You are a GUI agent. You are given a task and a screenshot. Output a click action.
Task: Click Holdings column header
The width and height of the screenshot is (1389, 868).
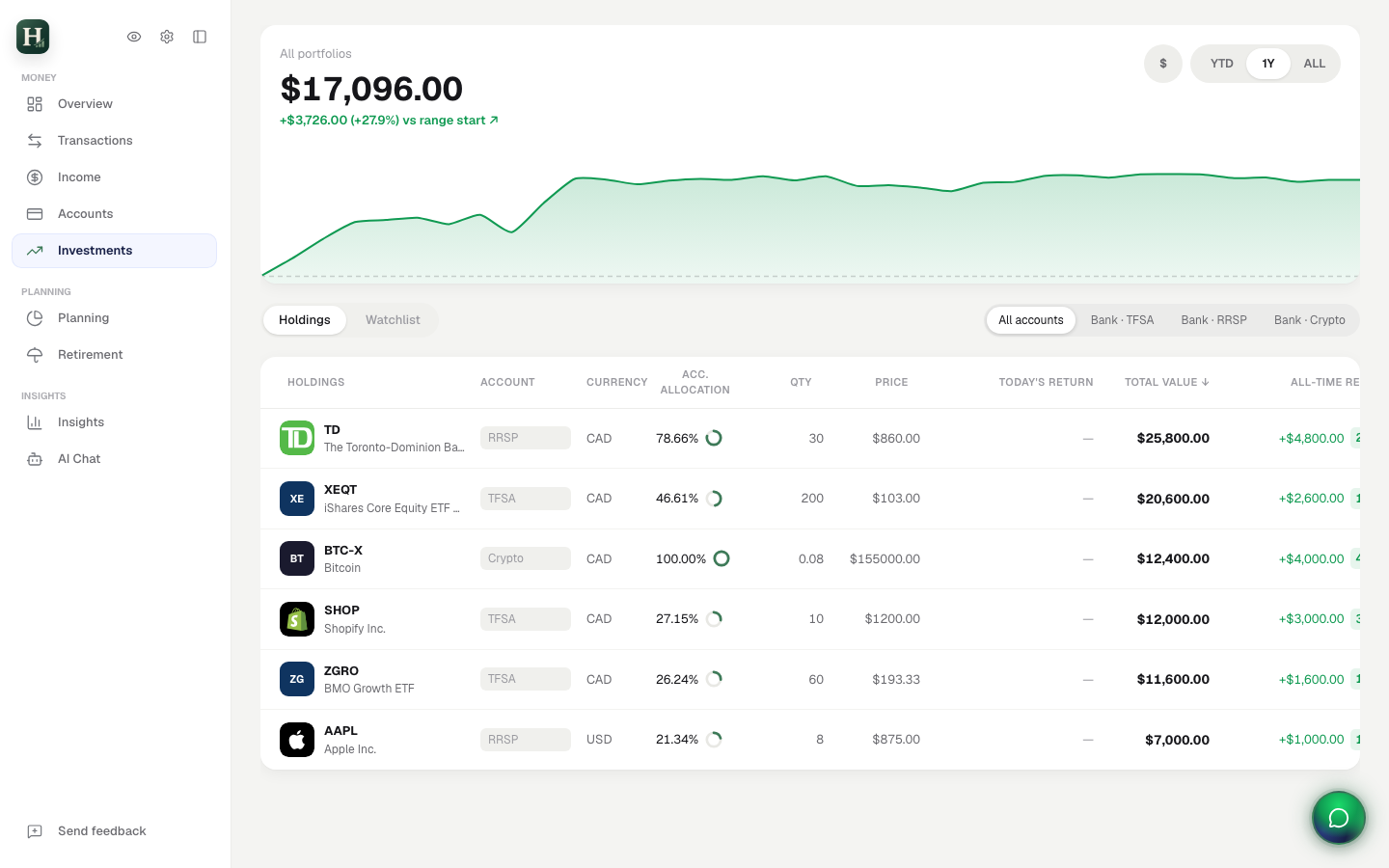(316, 383)
